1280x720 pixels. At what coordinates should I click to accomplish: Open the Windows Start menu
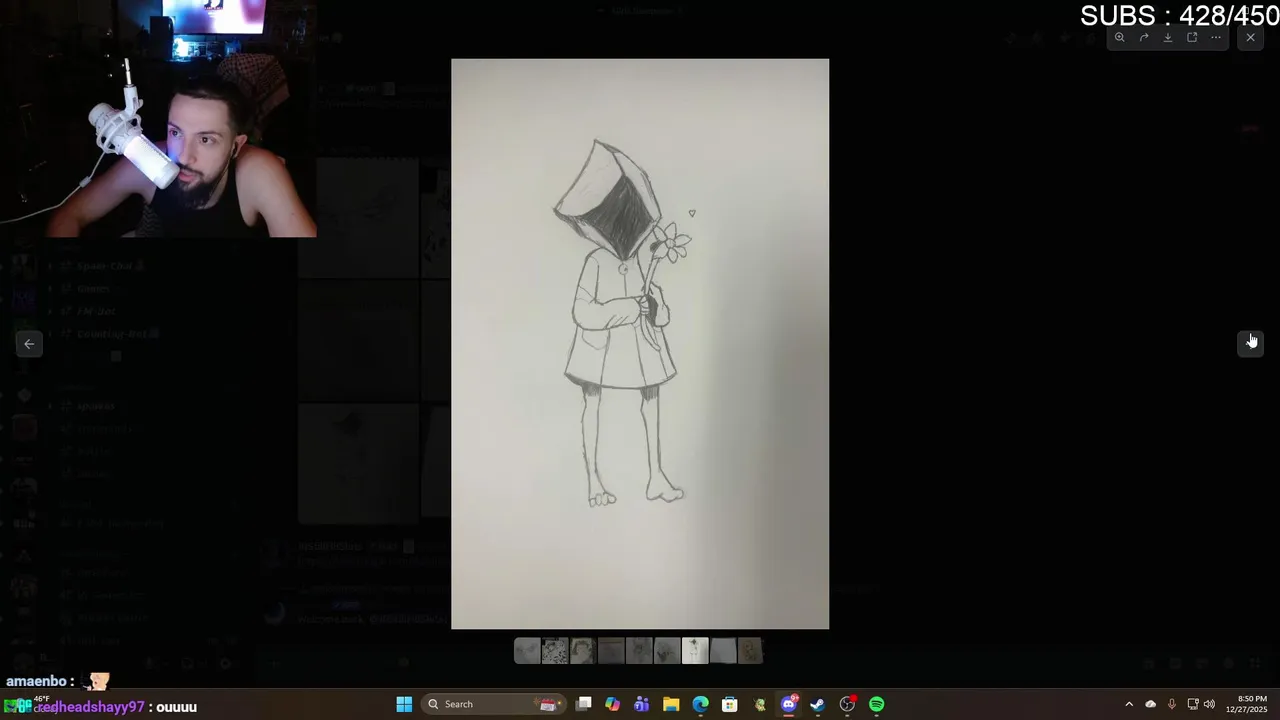(404, 704)
